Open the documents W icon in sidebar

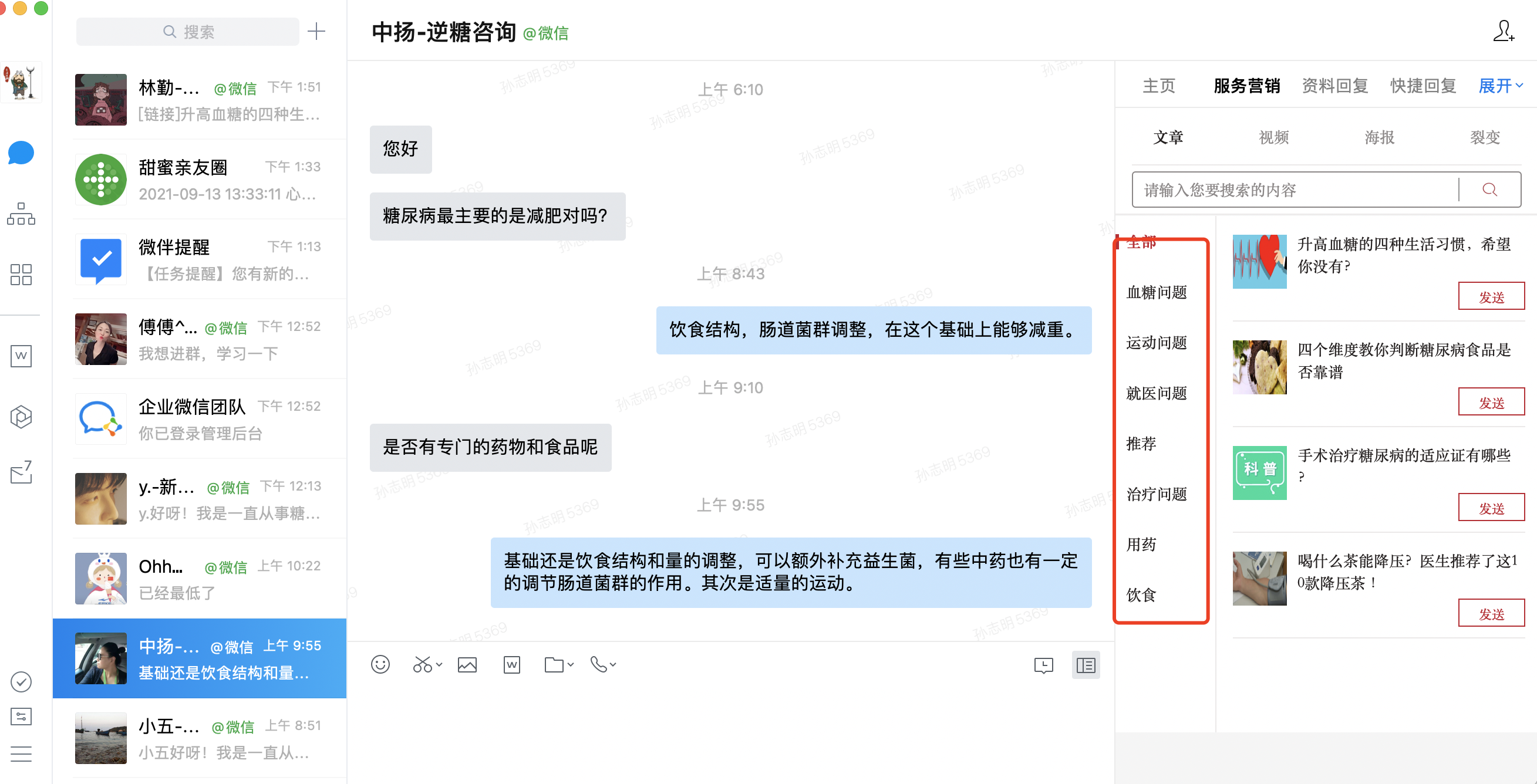pos(21,357)
